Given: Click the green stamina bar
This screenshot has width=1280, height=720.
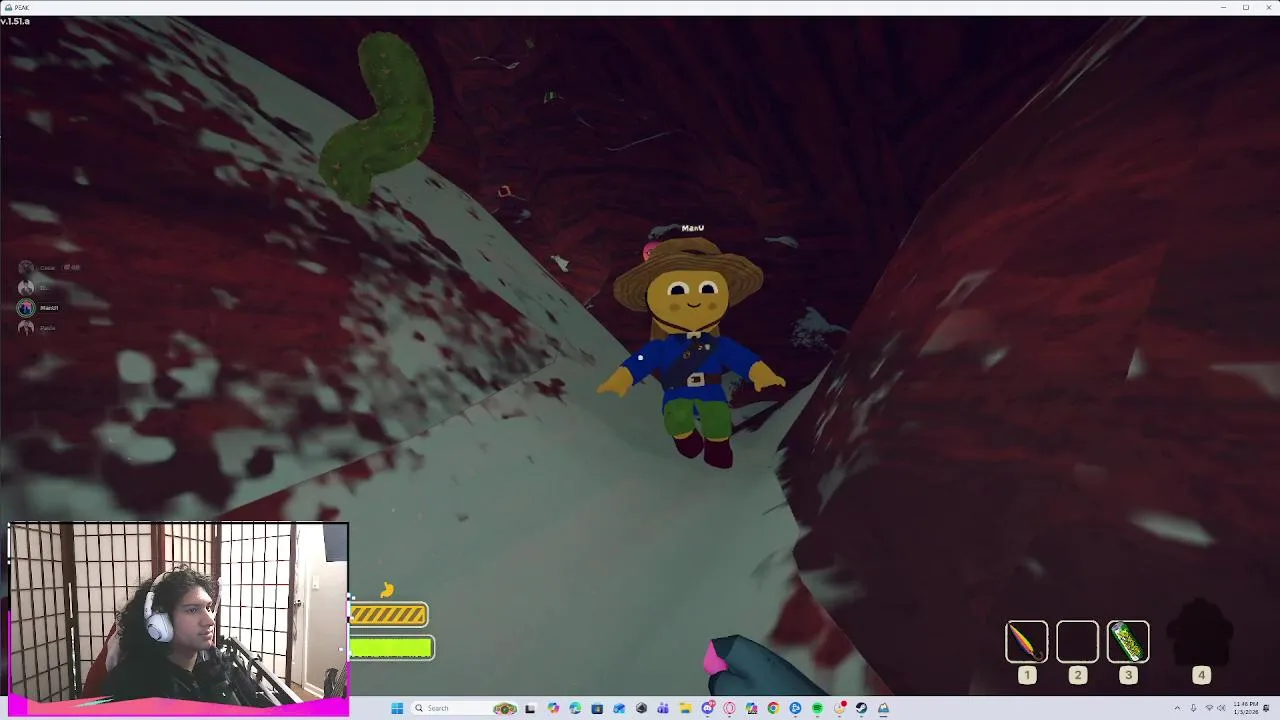Looking at the screenshot, I should point(391,648).
